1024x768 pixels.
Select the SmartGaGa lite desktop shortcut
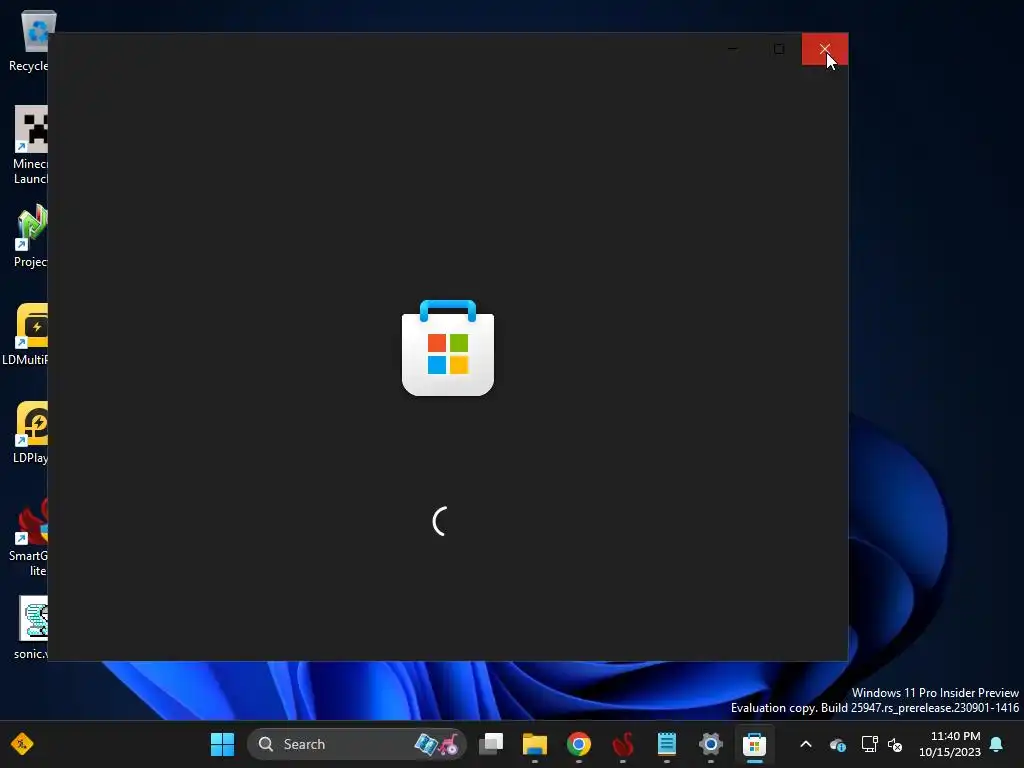click(28, 537)
